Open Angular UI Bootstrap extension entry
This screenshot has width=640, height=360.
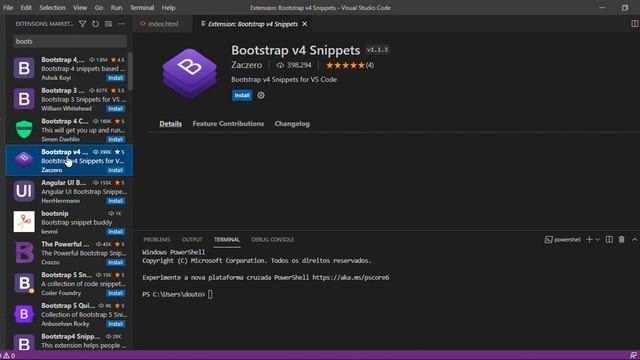[x=69, y=191]
